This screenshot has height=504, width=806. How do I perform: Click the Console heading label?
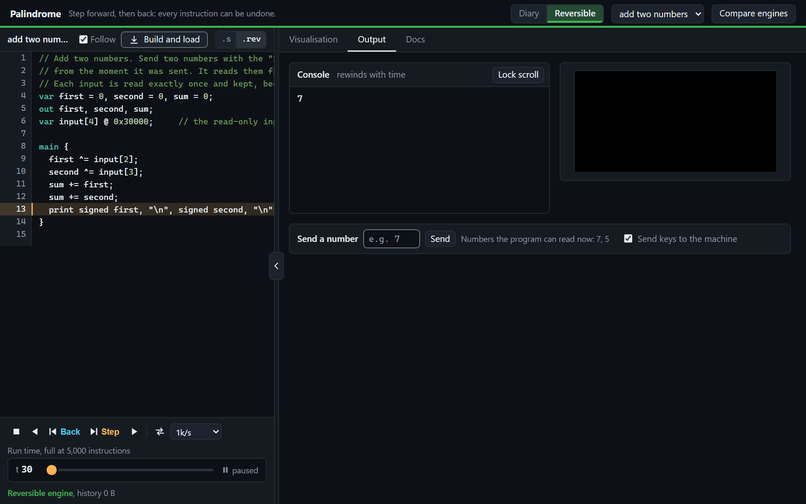tap(313, 75)
